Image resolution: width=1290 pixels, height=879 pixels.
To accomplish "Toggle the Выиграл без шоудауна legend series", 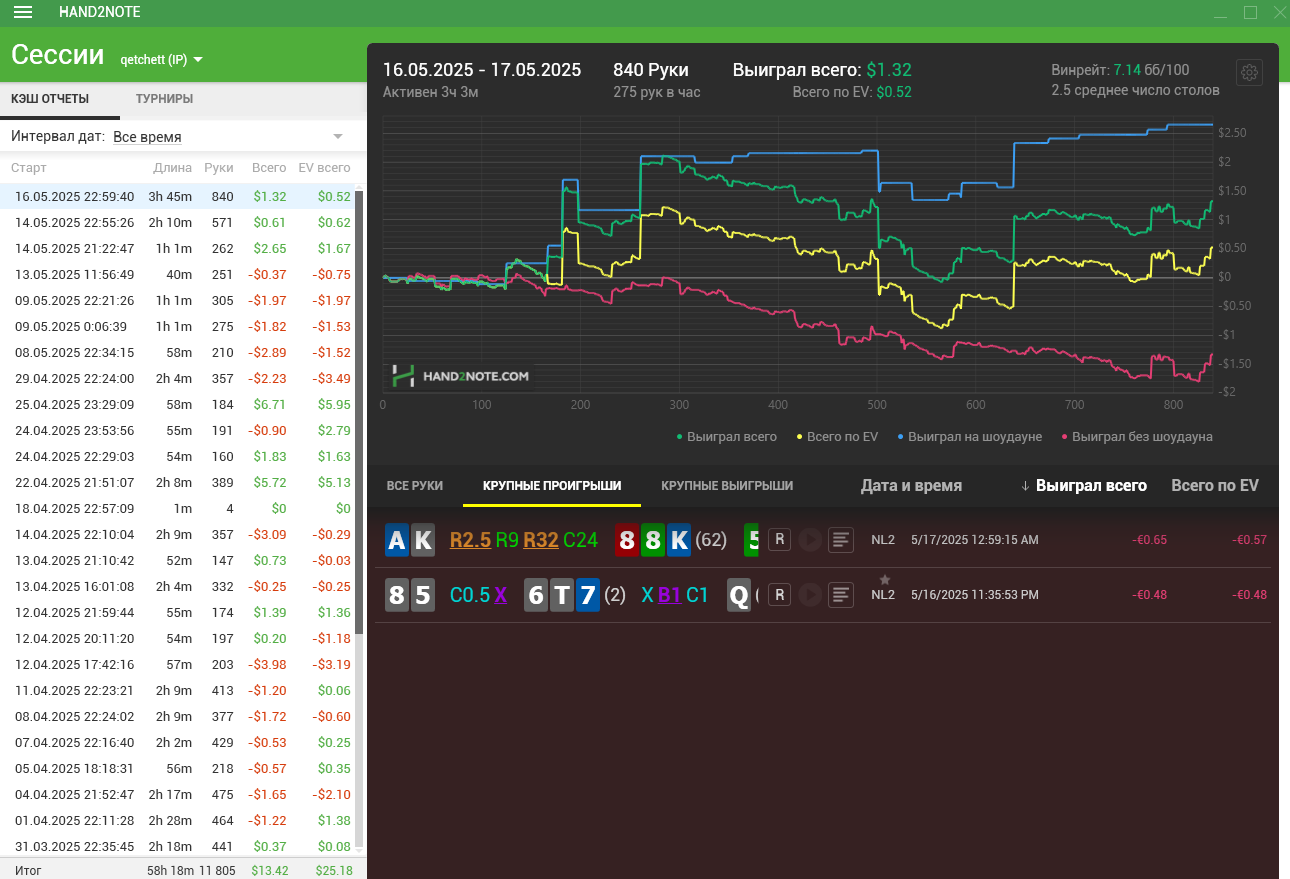I will tap(1137, 436).
